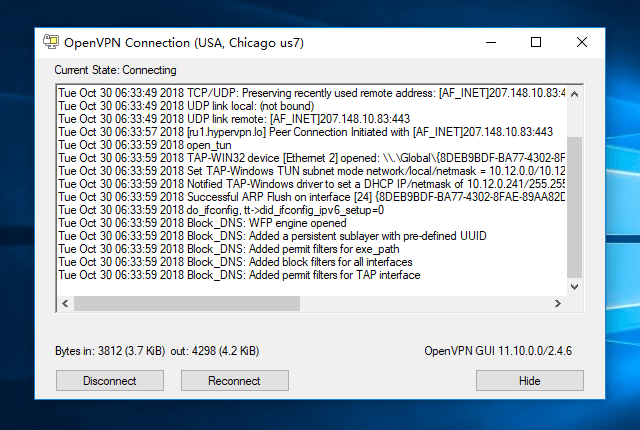The width and height of the screenshot is (640, 430).
Task: Select log line 'Block_DNS: WFP engine opened'
Action: tap(202, 224)
